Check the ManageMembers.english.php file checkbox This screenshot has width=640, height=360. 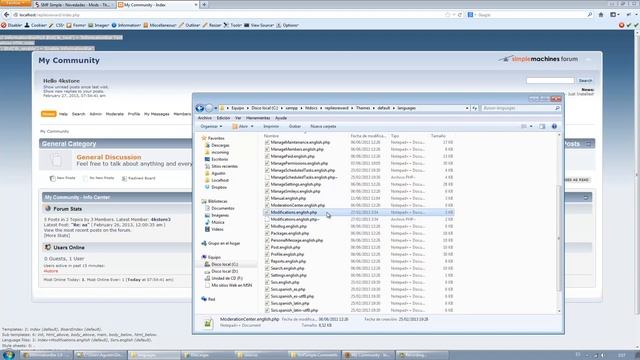point(267,149)
